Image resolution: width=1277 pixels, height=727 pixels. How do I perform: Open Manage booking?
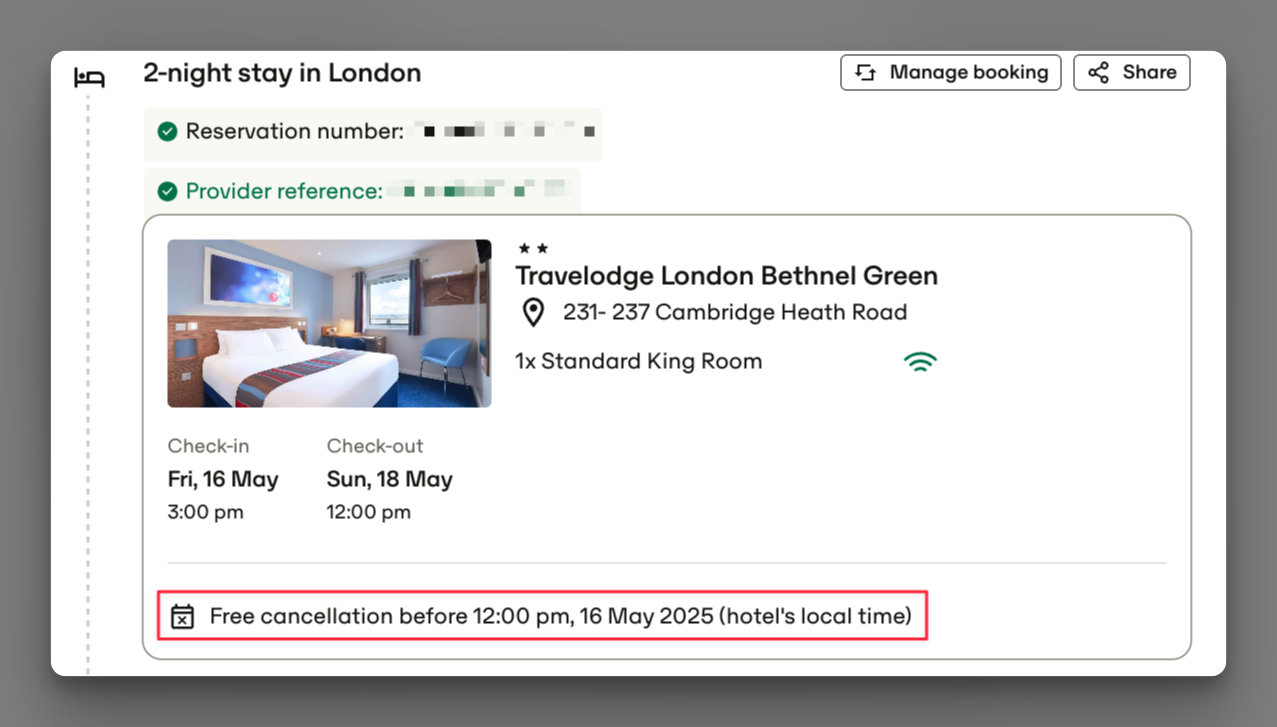(x=950, y=73)
